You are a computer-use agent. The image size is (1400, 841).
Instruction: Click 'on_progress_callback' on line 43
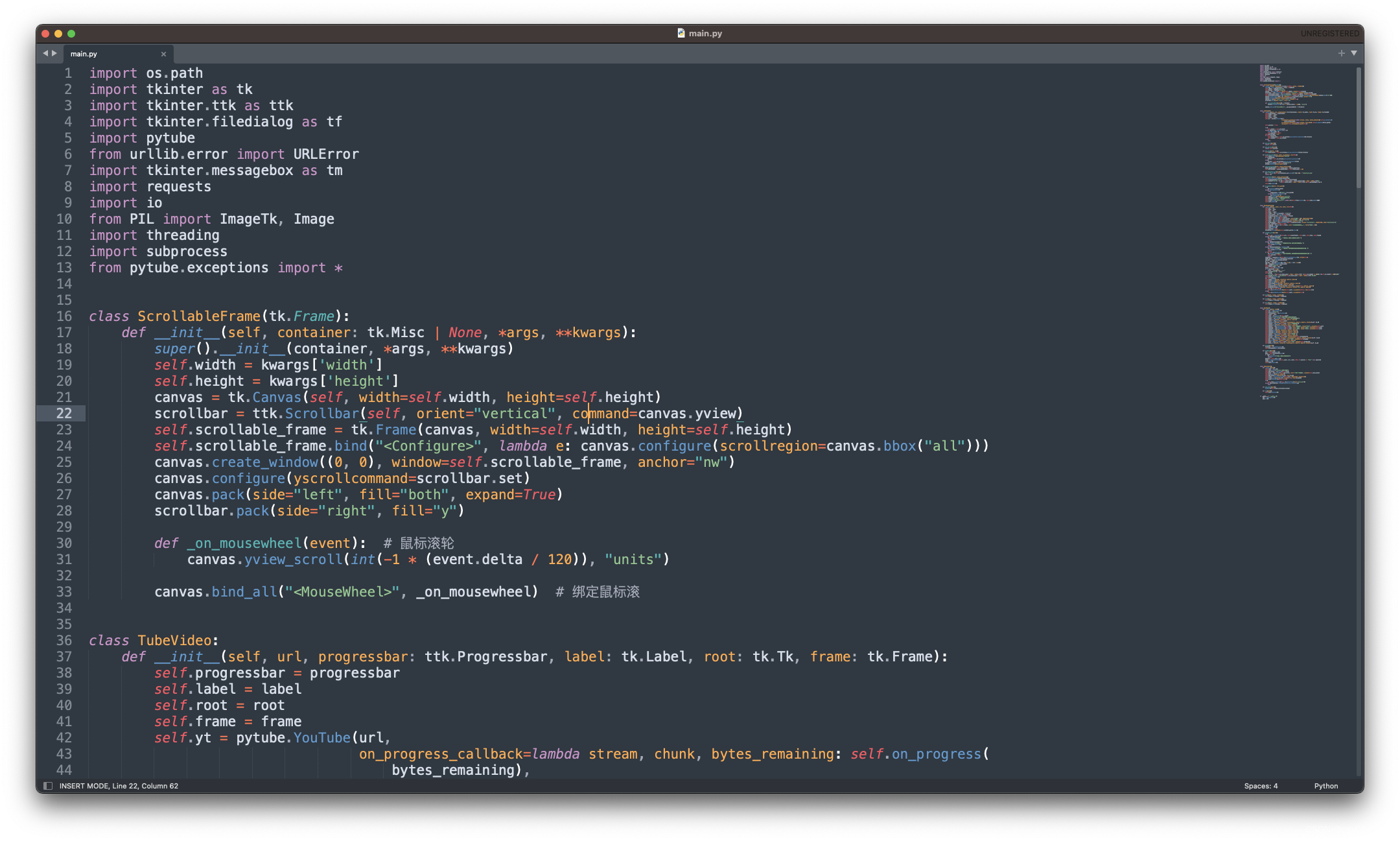point(441,753)
